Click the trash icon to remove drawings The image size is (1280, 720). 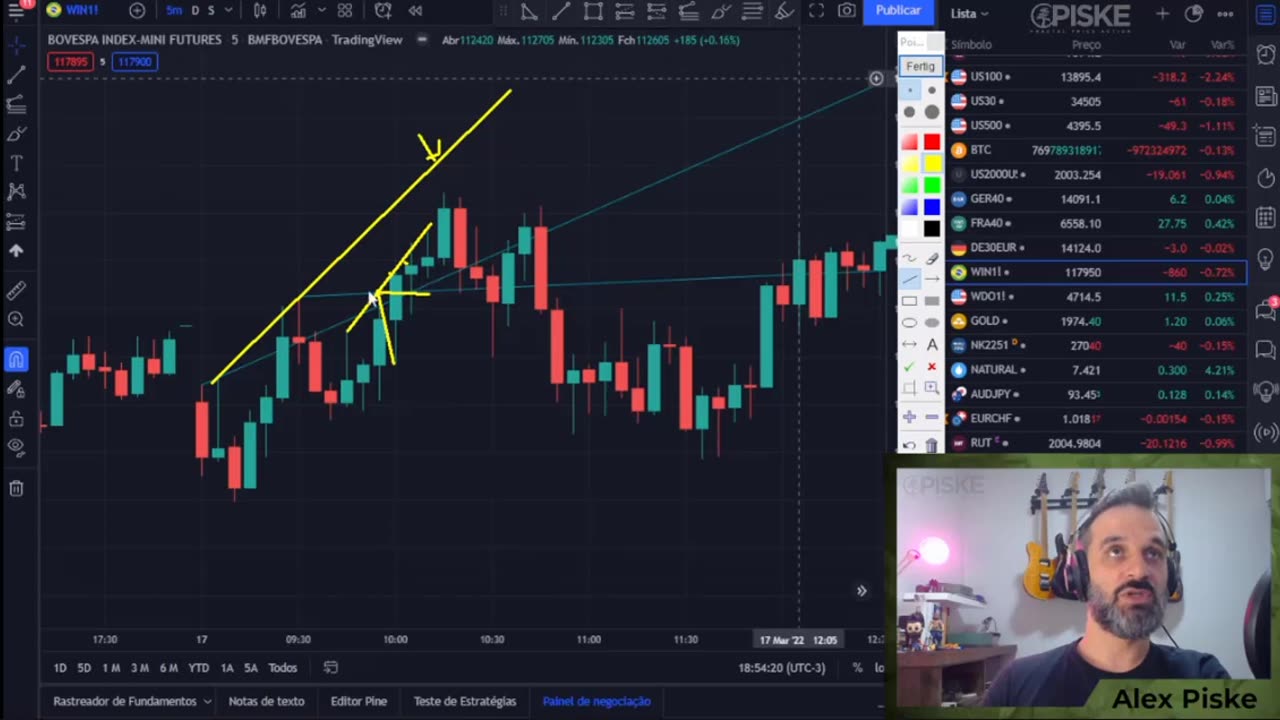point(16,488)
